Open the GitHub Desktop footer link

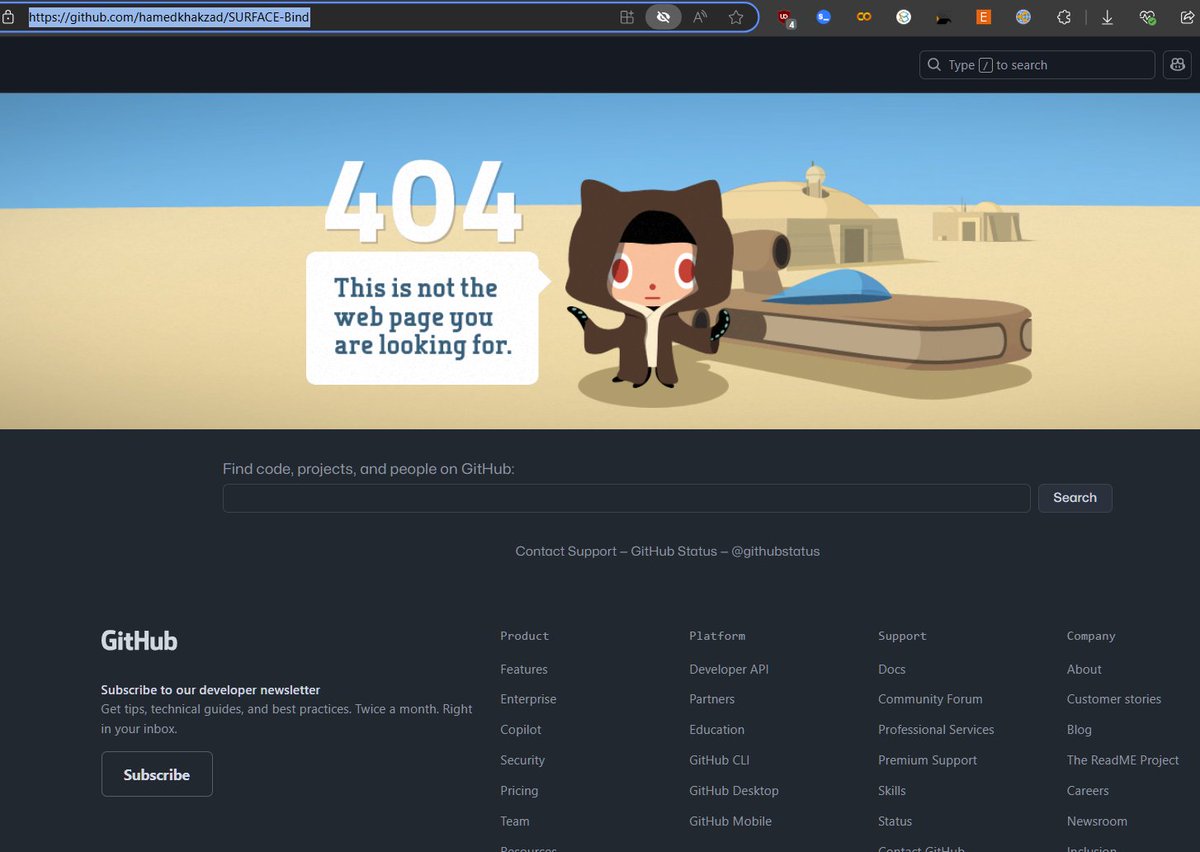(734, 790)
